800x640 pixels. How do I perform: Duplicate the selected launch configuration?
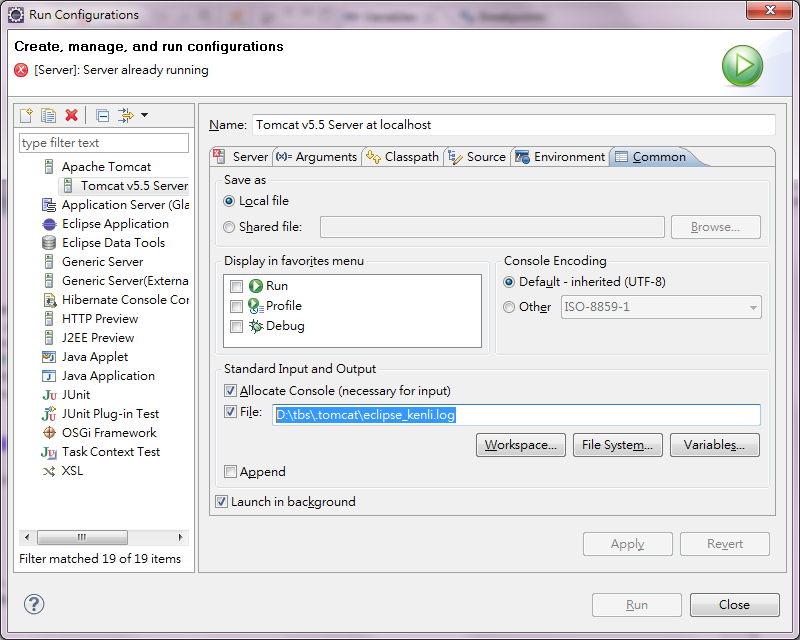tap(48, 115)
